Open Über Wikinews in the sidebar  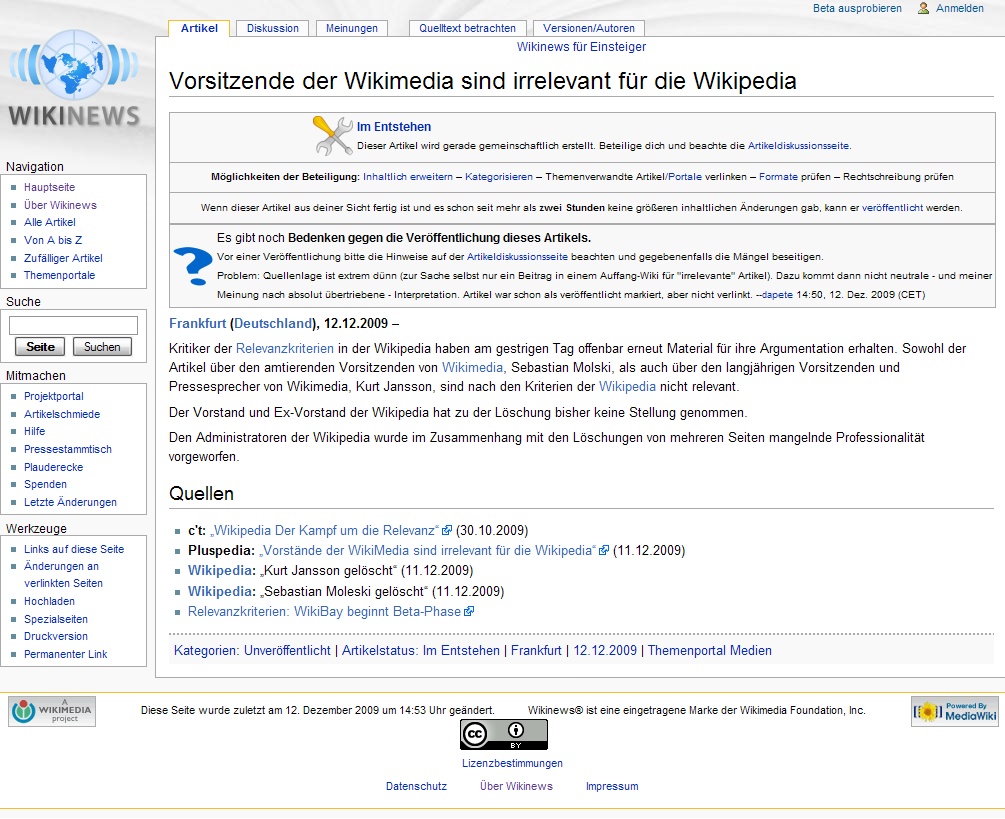tap(60, 205)
